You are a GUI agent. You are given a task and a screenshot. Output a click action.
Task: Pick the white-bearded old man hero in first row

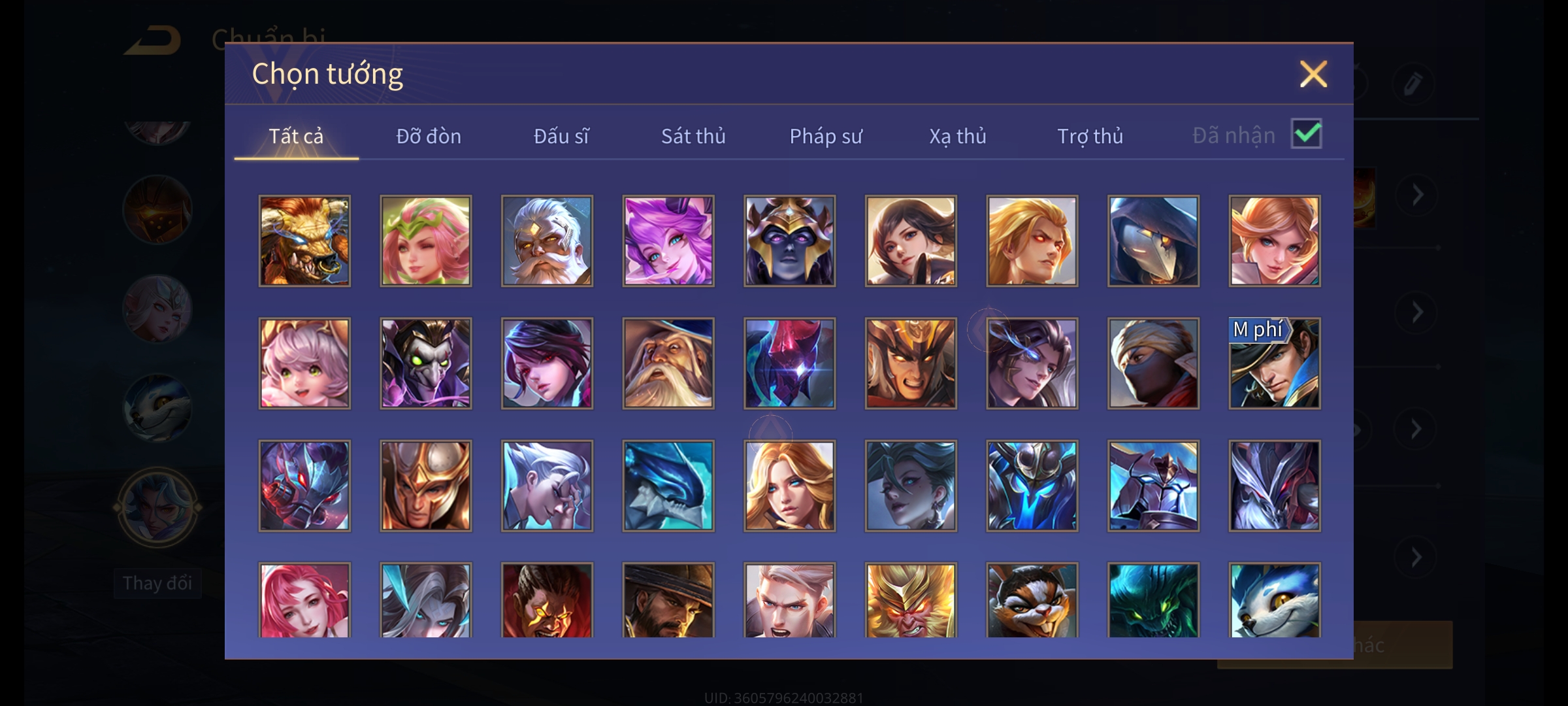(x=547, y=241)
